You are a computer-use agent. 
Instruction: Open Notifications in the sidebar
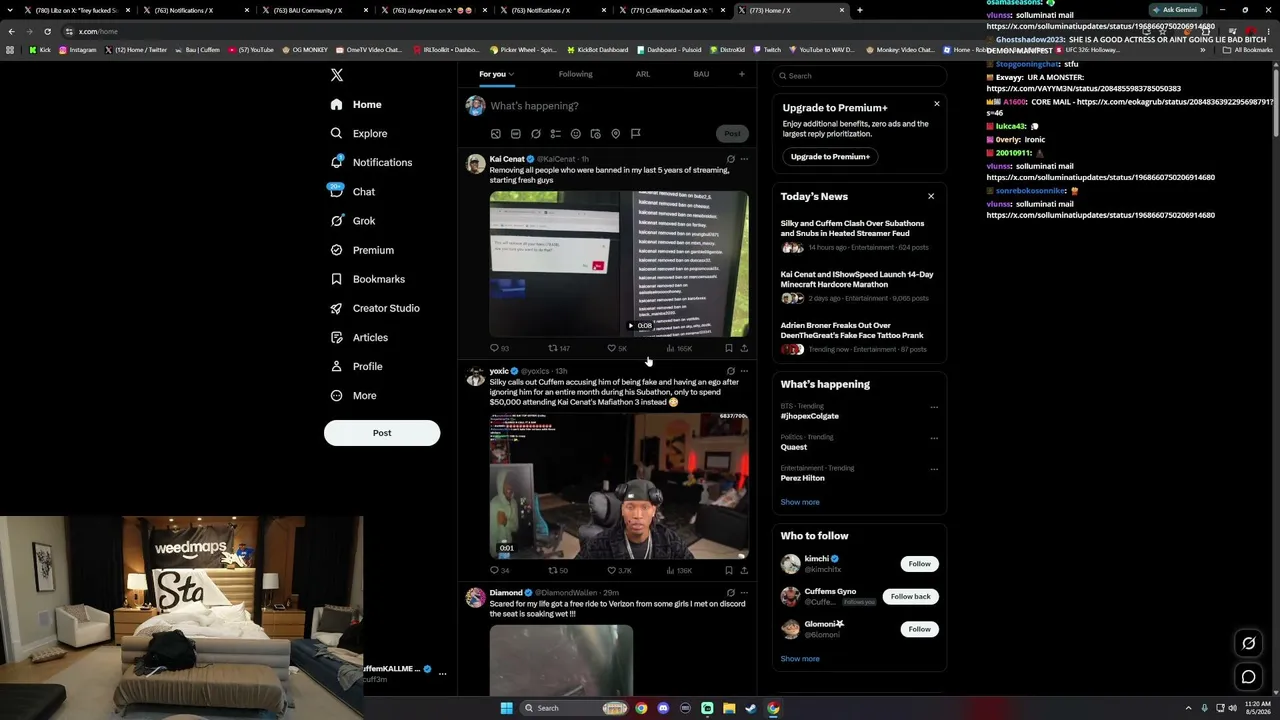pos(371,162)
